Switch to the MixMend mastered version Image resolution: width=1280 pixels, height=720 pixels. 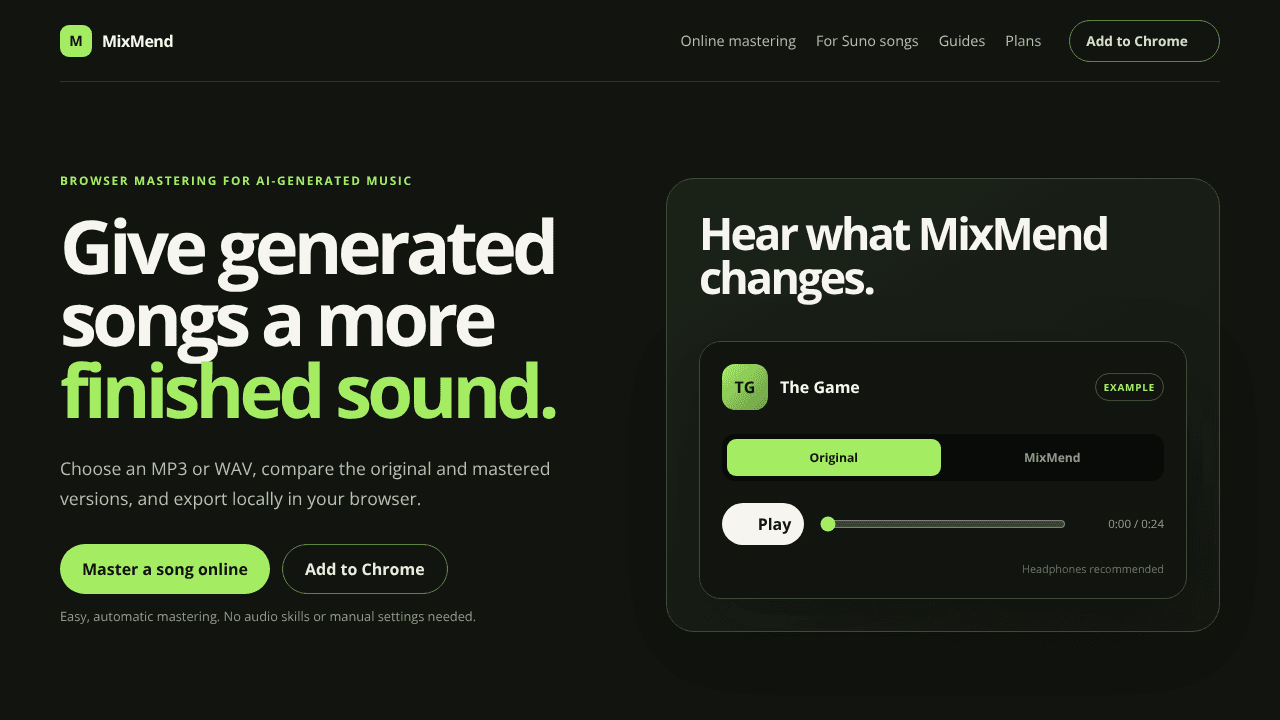coord(1052,457)
